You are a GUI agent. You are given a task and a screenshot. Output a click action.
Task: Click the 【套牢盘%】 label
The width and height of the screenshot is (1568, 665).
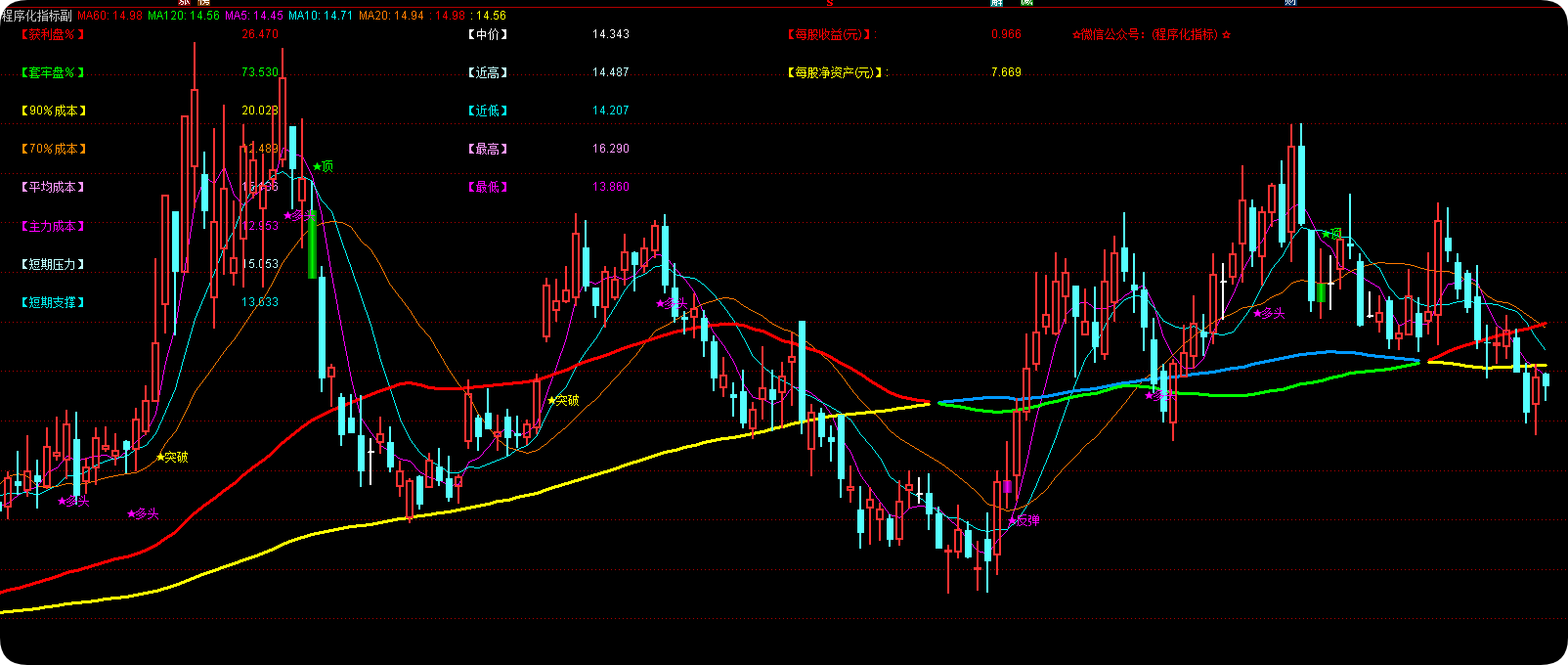click(x=54, y=72)
